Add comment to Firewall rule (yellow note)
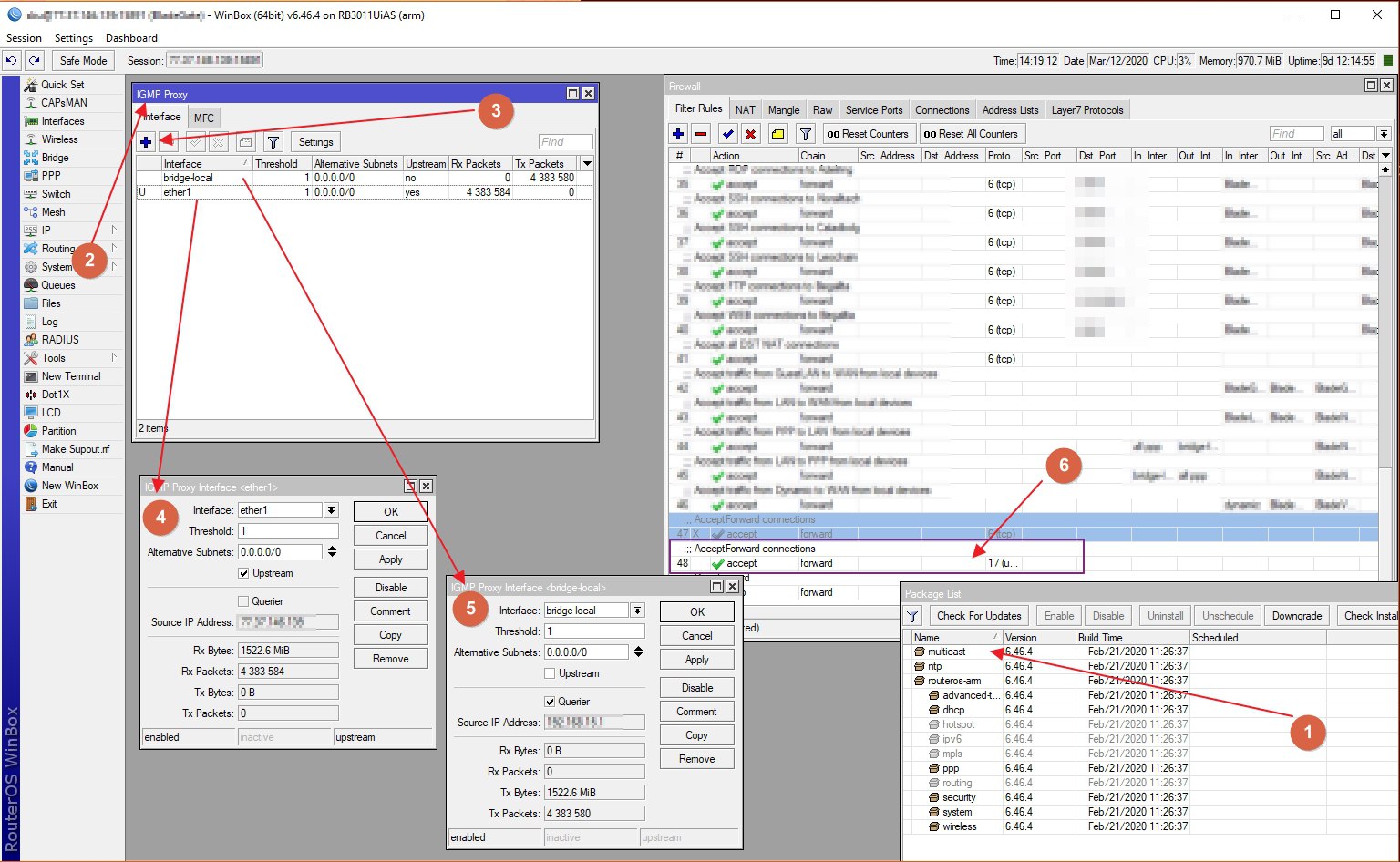Image resolution: width=1400 pixels, height=862 pixels. [x=777, y=134]
